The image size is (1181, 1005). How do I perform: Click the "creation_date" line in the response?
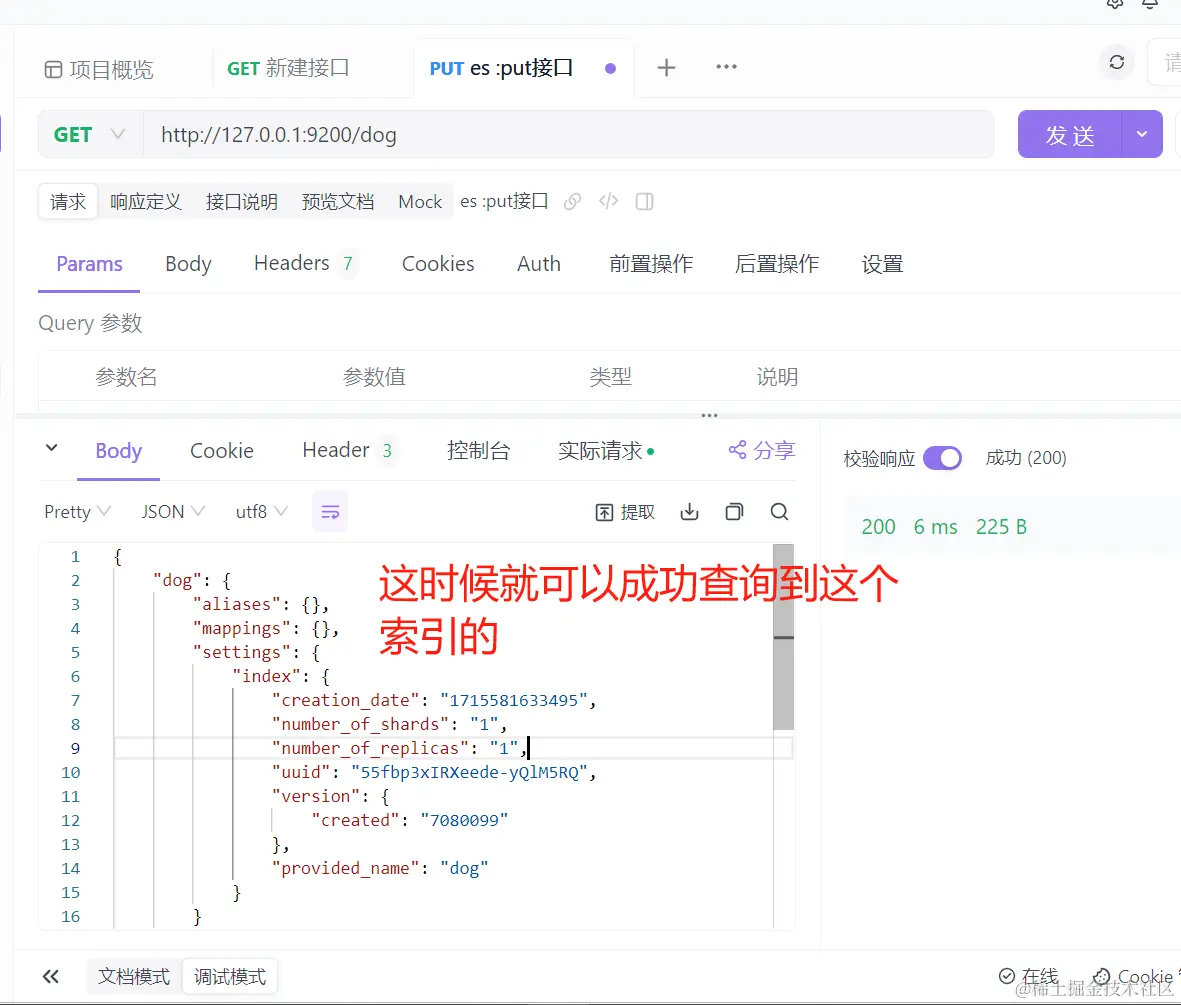point(435,700)
